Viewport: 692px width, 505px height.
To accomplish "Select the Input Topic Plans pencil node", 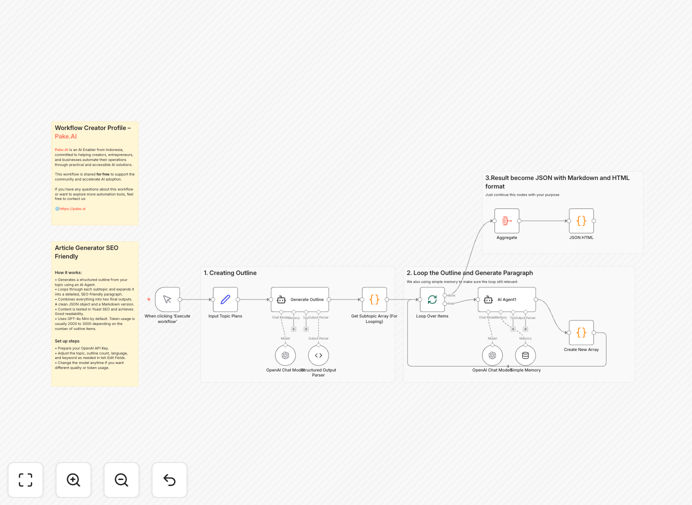I will 225,300.
